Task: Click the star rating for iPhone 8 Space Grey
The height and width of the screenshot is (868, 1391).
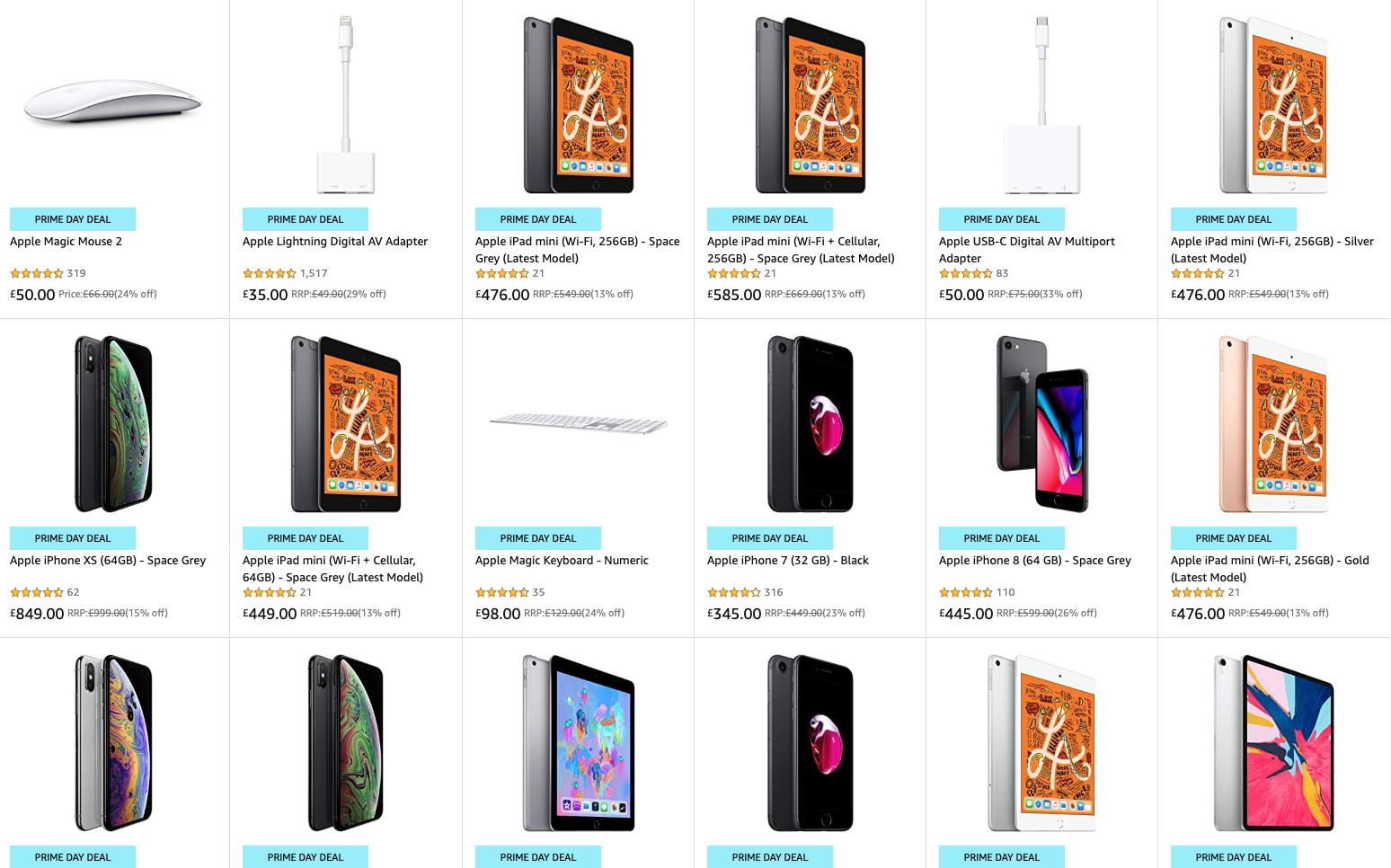Action: point(966,592)
